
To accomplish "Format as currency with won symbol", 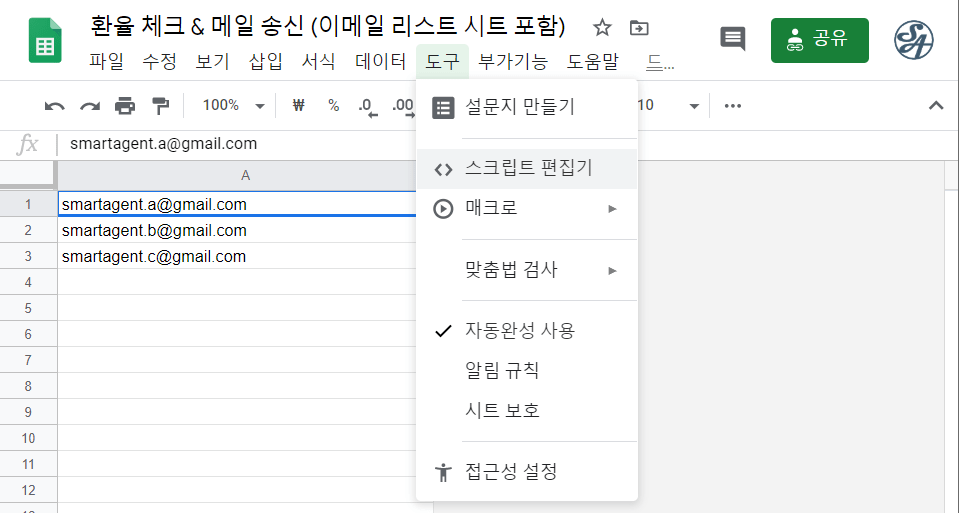I will pyautogui.click(x=298, y=105).
